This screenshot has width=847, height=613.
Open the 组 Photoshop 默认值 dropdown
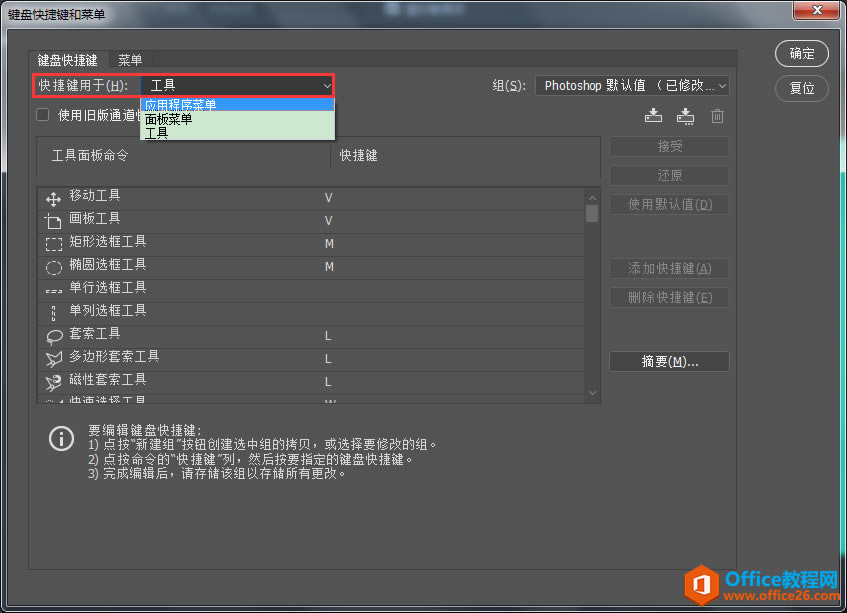[x=632, y=85]
